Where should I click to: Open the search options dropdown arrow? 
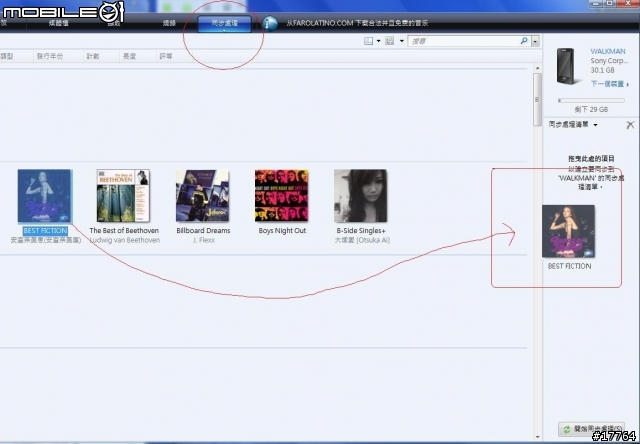click(535, 41)
